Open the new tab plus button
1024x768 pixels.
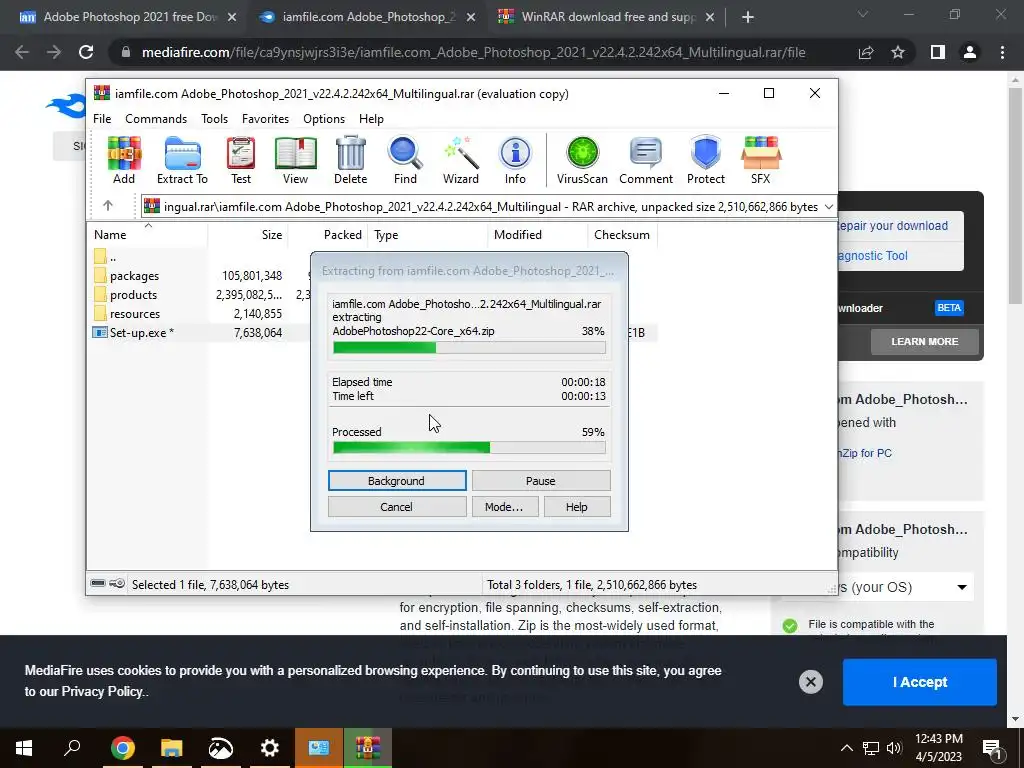[748, 17]
